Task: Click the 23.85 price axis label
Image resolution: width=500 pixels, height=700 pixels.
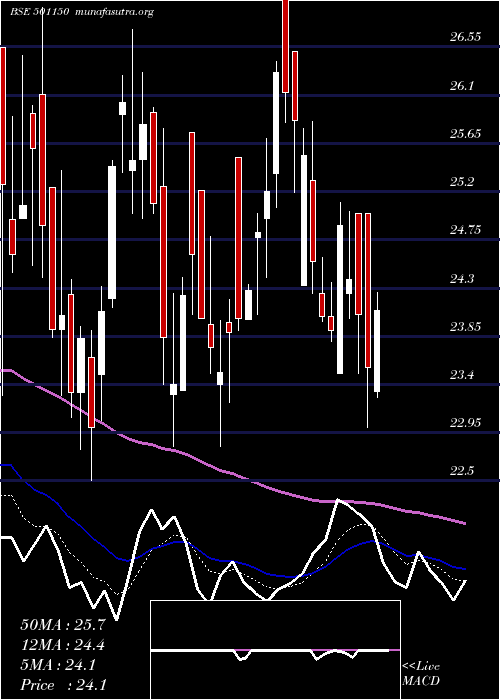Action: click(465, 327)
